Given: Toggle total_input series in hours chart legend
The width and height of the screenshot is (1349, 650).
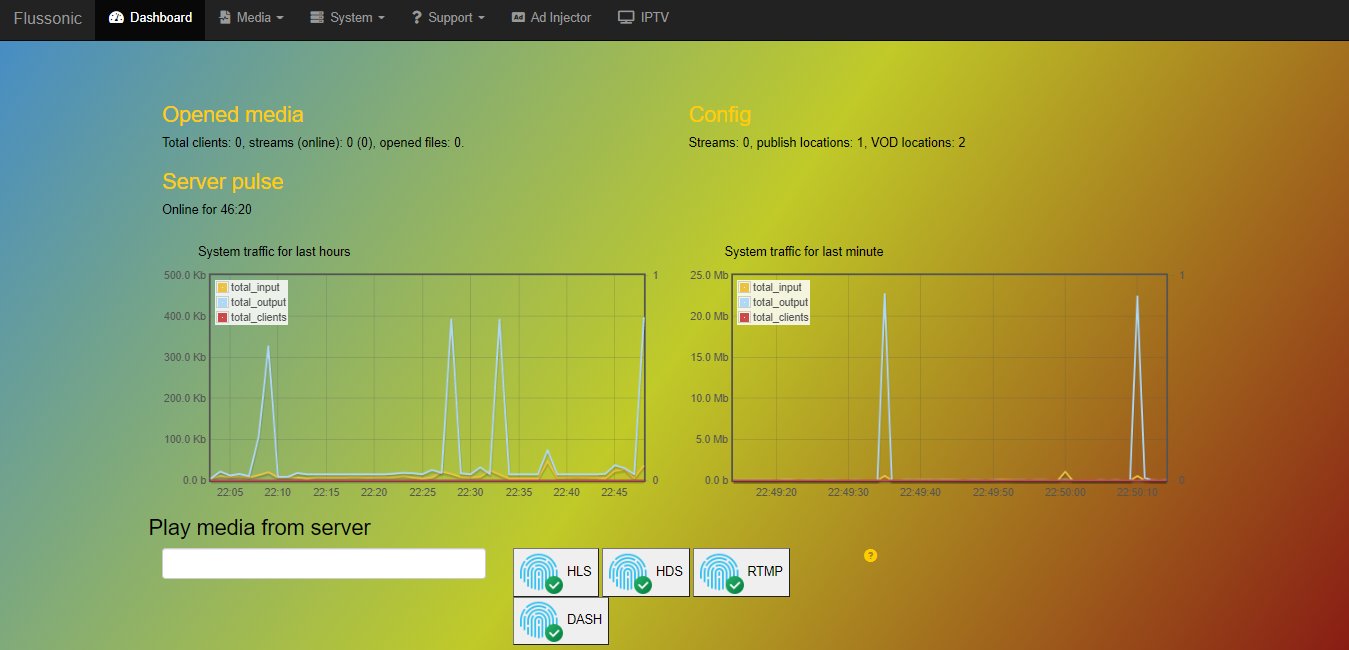Looking at the screenshot, I should (251, 287).
